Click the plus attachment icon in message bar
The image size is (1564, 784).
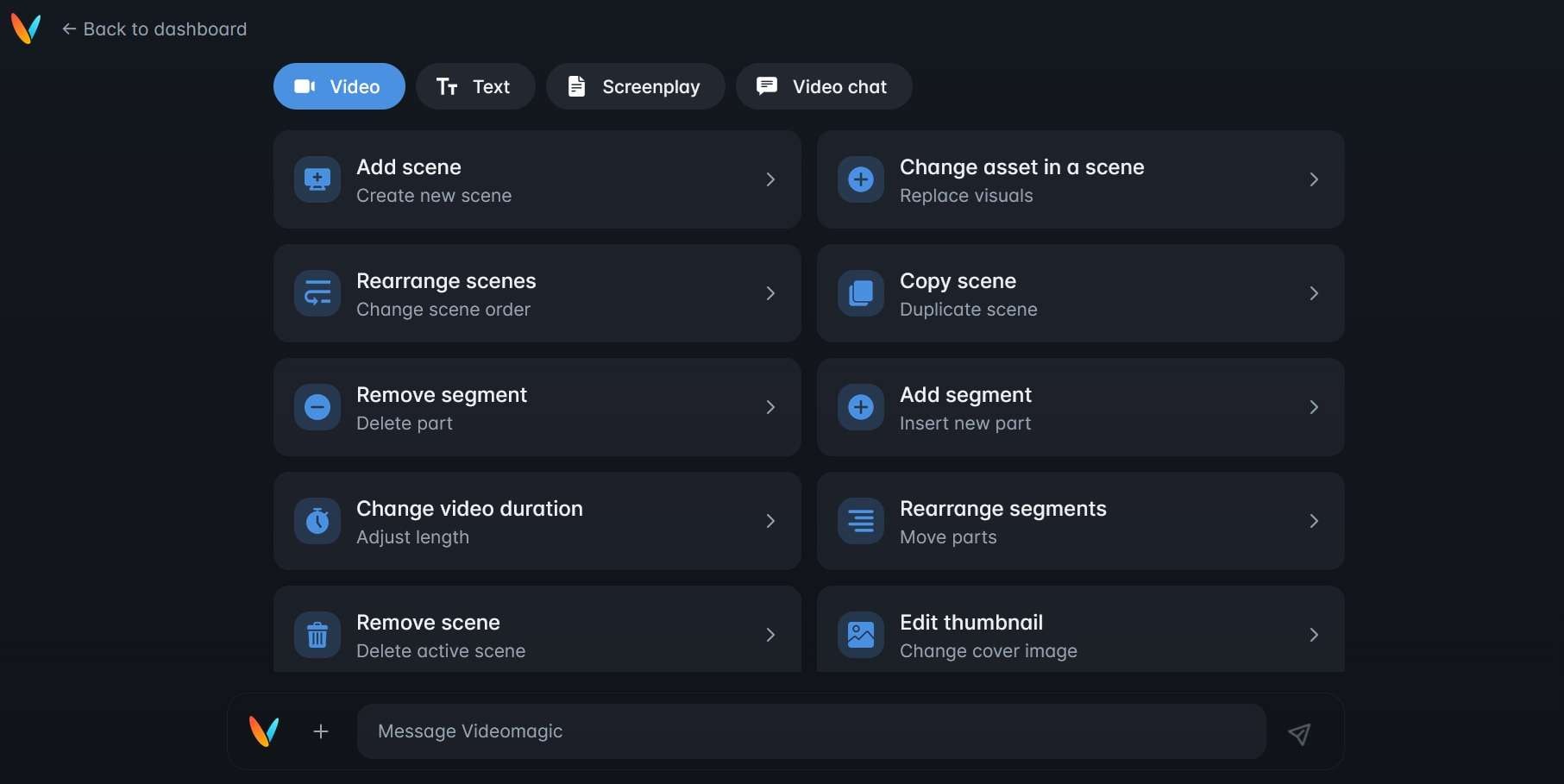pyautogui.click(x=321, y=731)
